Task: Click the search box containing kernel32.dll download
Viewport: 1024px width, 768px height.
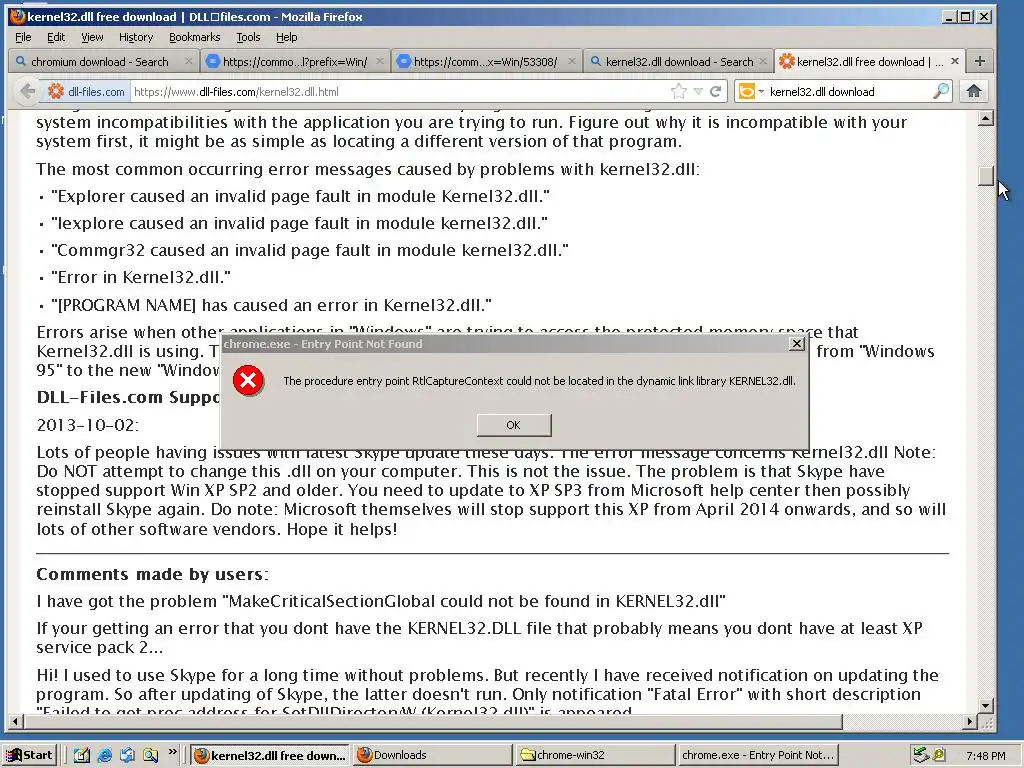Action: tap(849, 91)
